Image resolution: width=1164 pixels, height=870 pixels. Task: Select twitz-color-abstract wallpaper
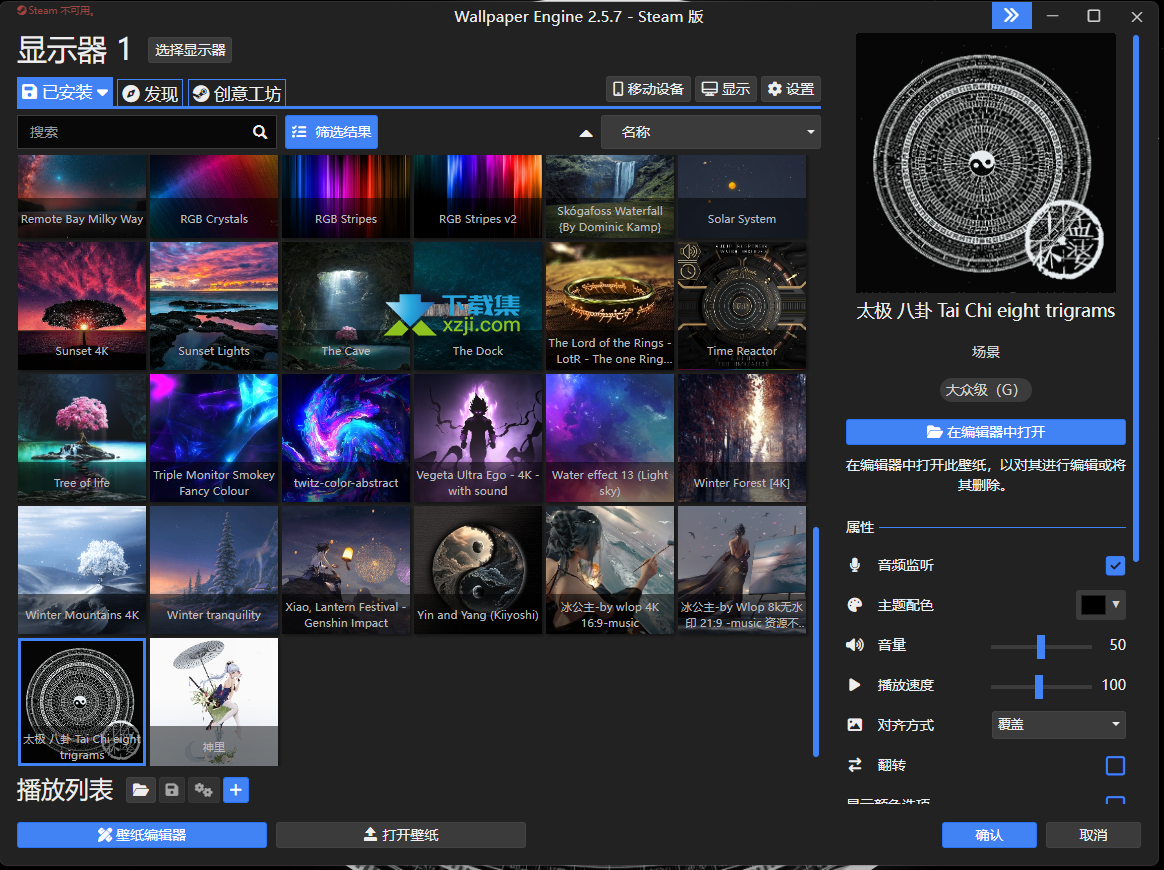(x=346, y=438)
